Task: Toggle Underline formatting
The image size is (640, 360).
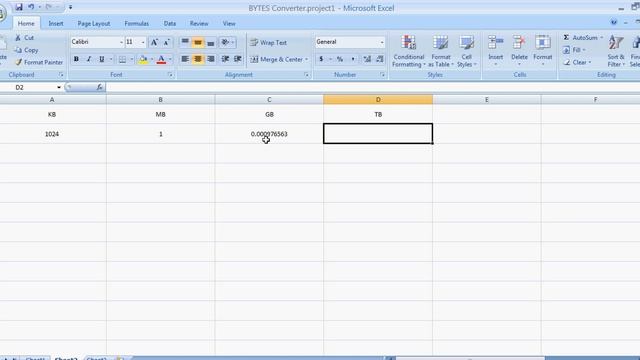Action: tap(102, 60)
